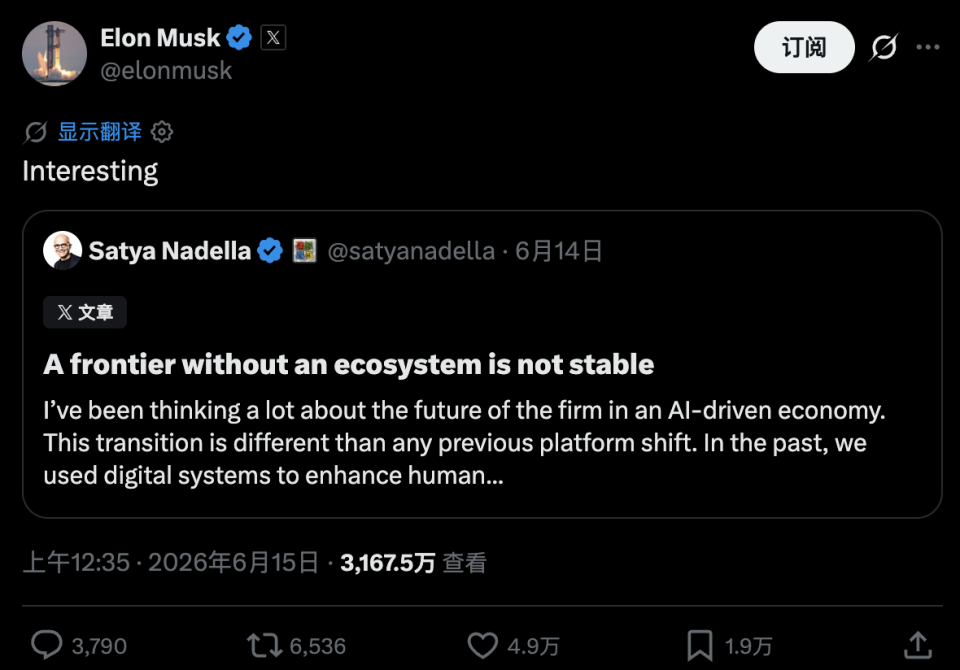Open the Grok icon beside subscribe button
Screen dimensions: 960x670
[883, 47]
